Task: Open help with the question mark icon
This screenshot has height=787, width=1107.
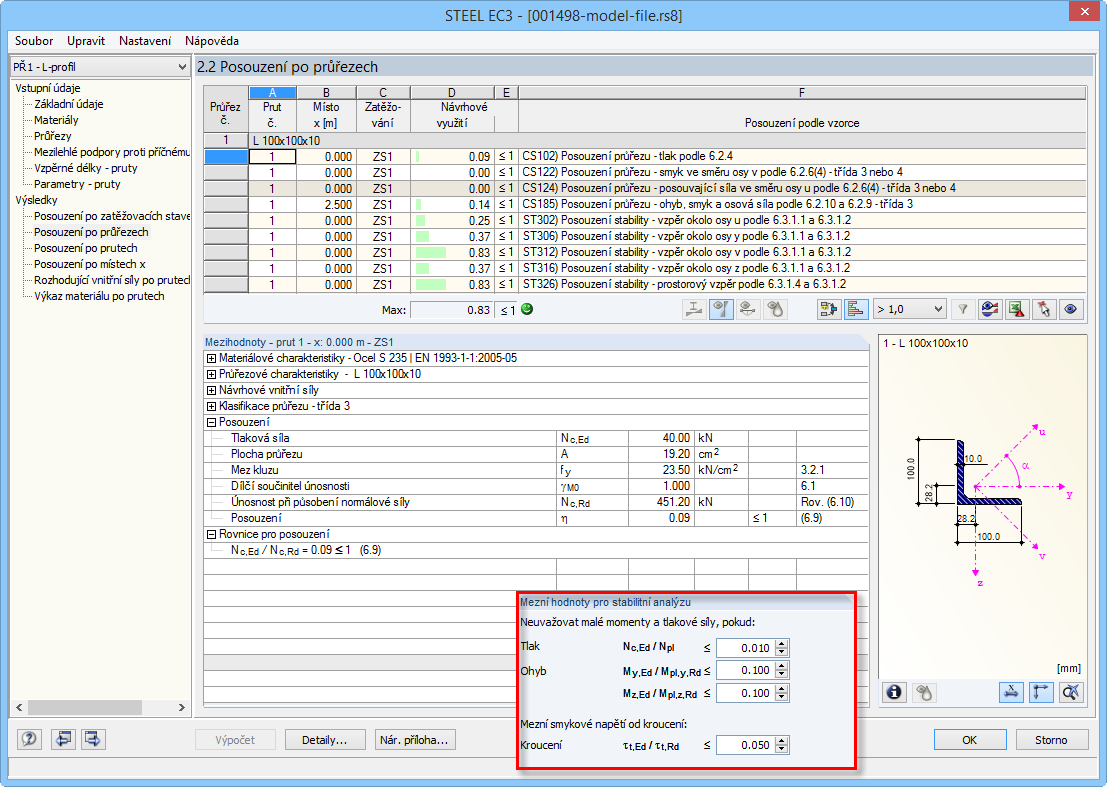Action: (29, 739)
